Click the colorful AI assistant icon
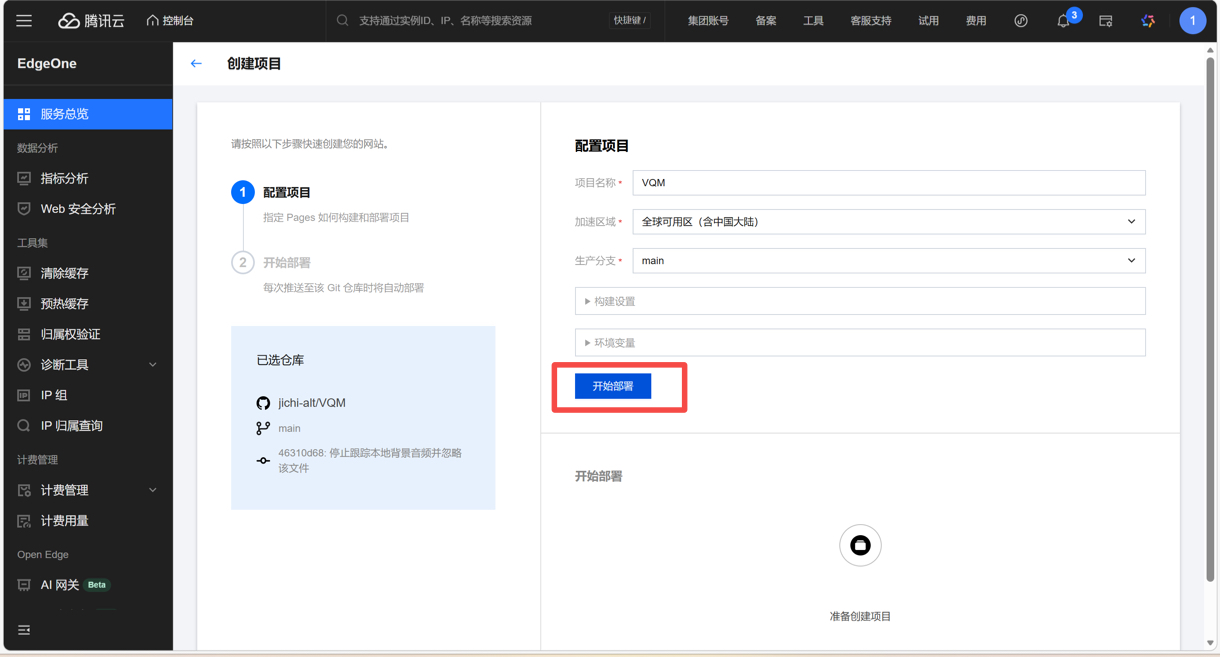 pyautogui.click(x=1148, y=21)
